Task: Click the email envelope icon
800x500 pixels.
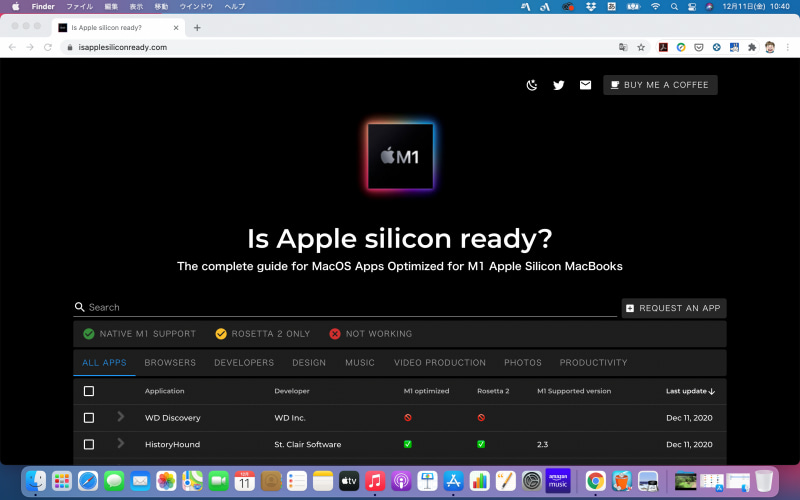Action: pyautogui.click(x=585, y=85)
